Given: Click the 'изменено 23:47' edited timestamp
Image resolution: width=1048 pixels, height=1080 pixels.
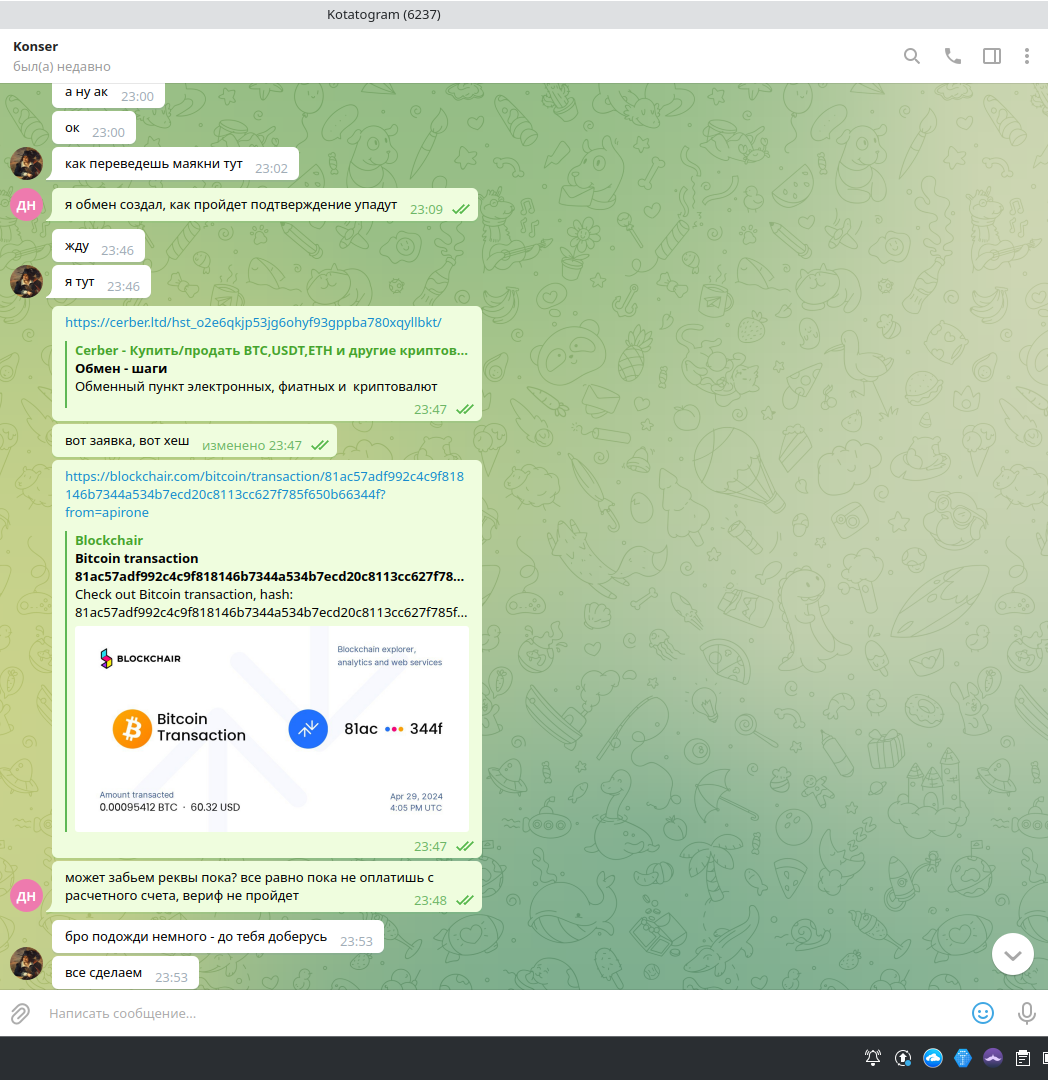Looking at the screenshot, I should tap(252, 446).
